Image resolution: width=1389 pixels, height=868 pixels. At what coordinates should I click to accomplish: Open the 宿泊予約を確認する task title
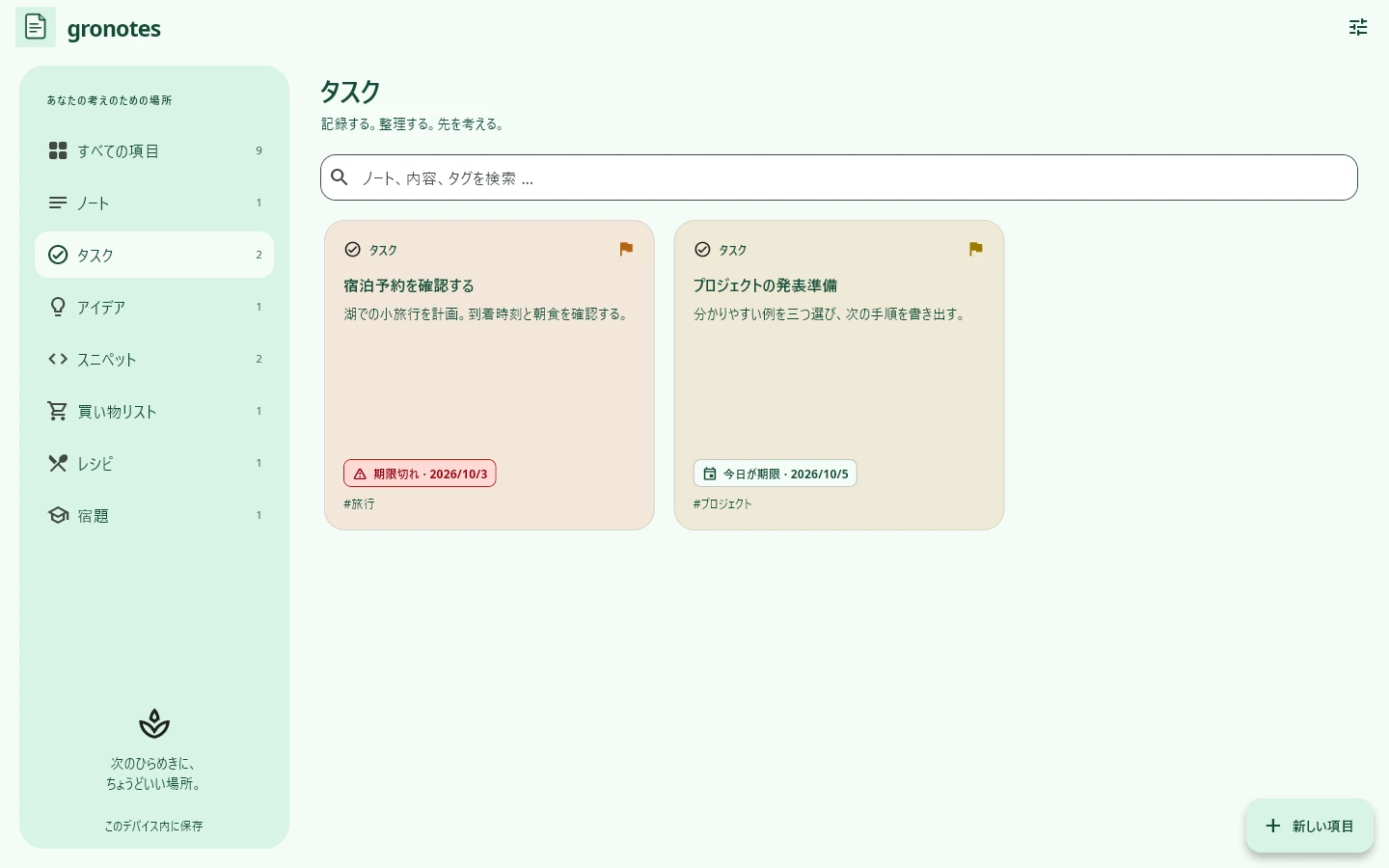tap(409, 285)
